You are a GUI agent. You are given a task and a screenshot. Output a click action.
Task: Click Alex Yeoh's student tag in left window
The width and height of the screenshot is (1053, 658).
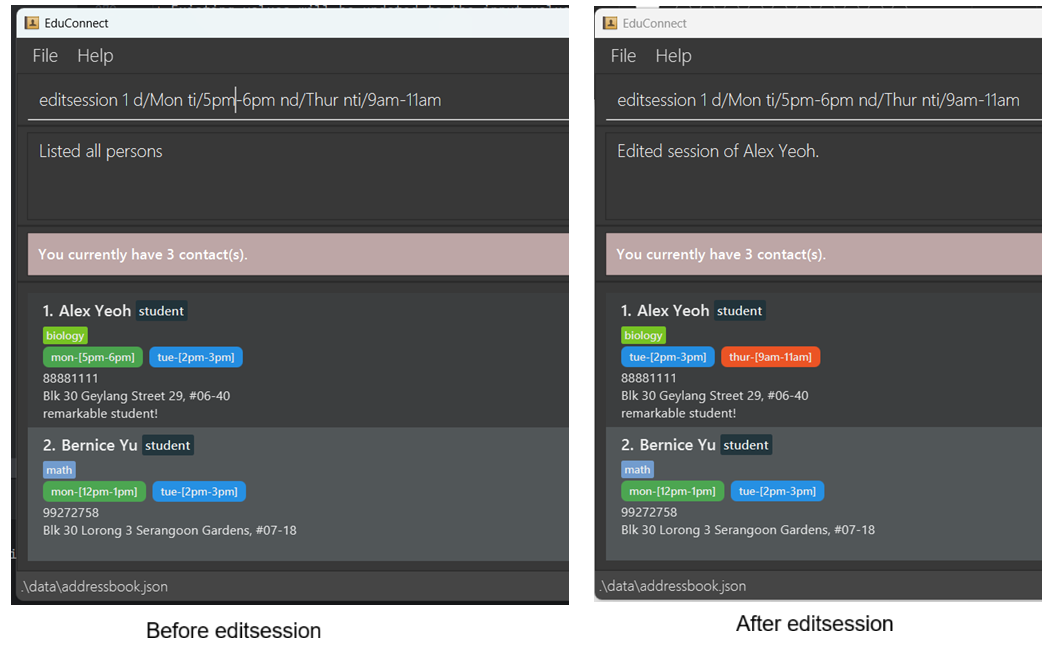161,311
